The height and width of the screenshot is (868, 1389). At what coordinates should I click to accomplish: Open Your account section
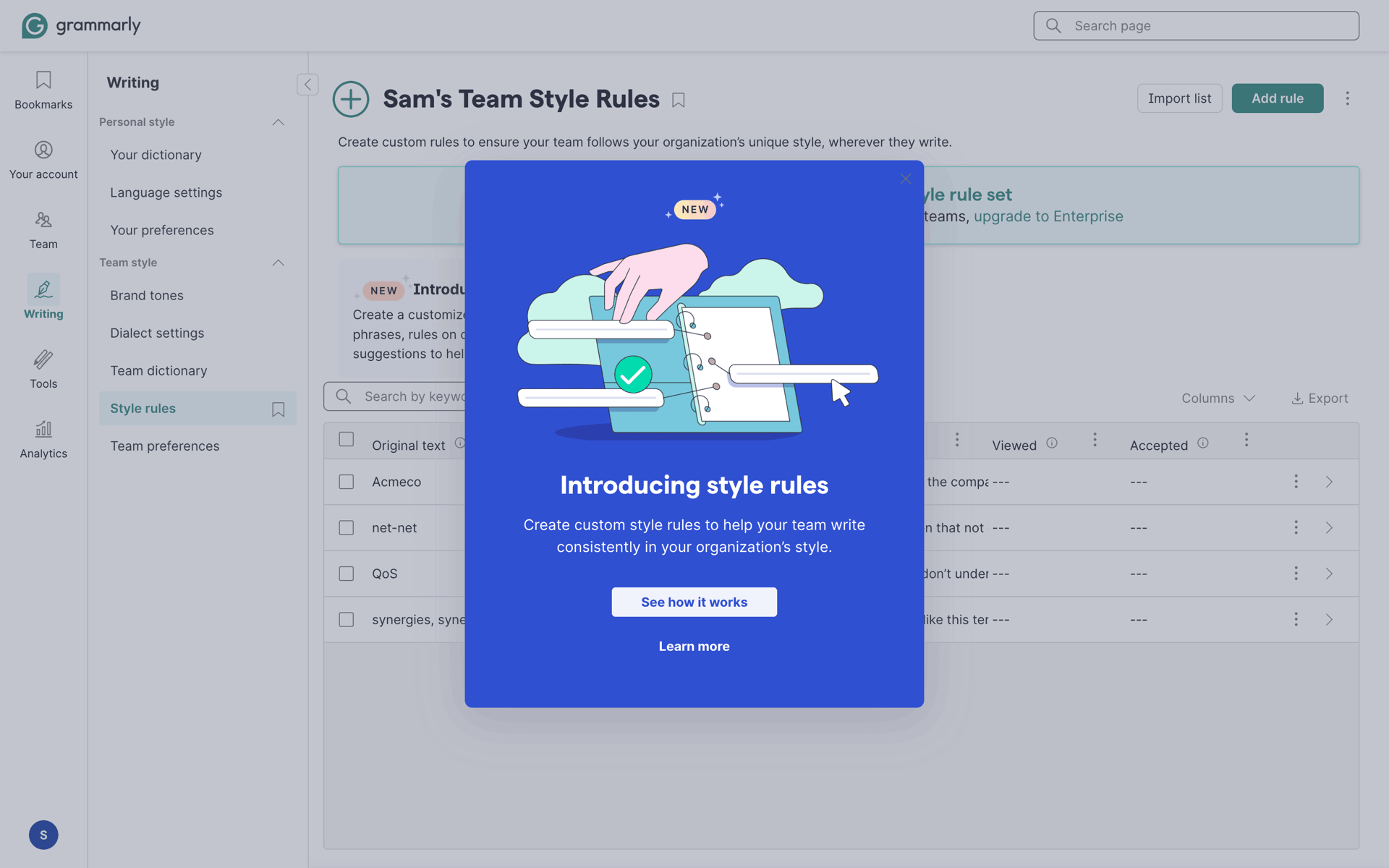click(43, 161)
